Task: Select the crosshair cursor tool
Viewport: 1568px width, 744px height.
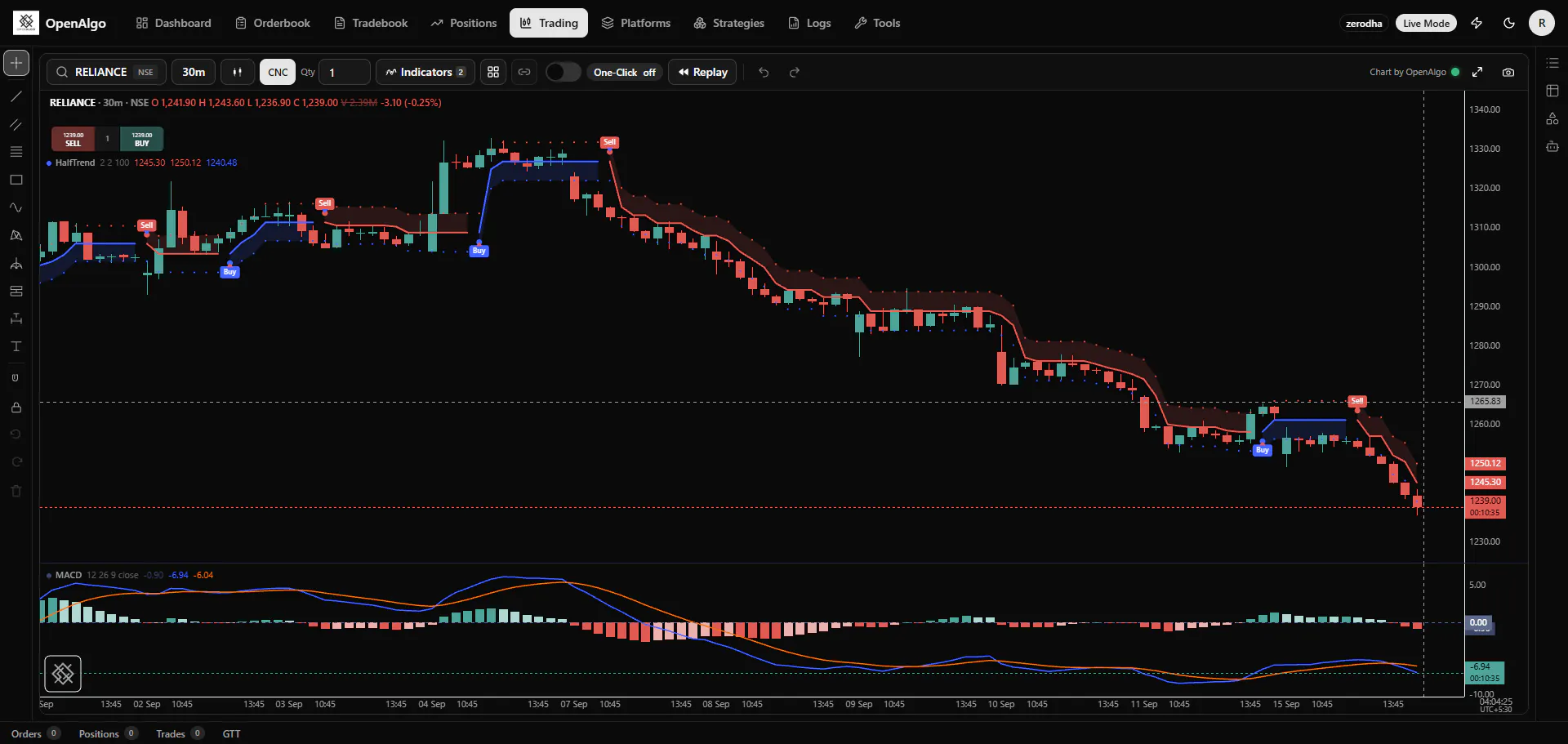Action: (16, 63)
